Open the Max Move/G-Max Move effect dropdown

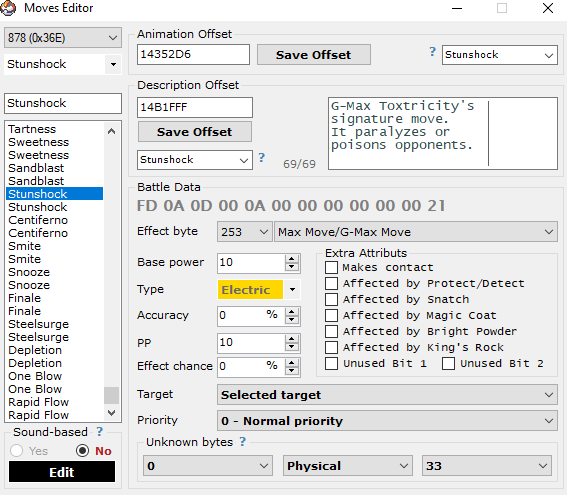pos(416,232)
